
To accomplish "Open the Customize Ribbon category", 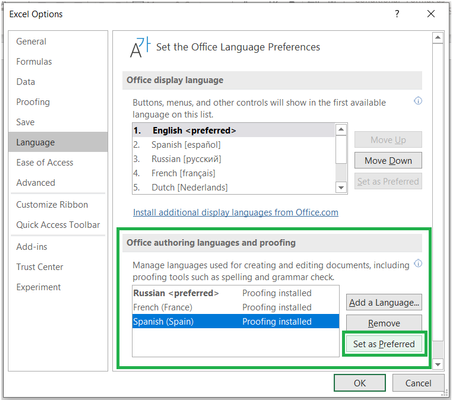I will [58, 205].
